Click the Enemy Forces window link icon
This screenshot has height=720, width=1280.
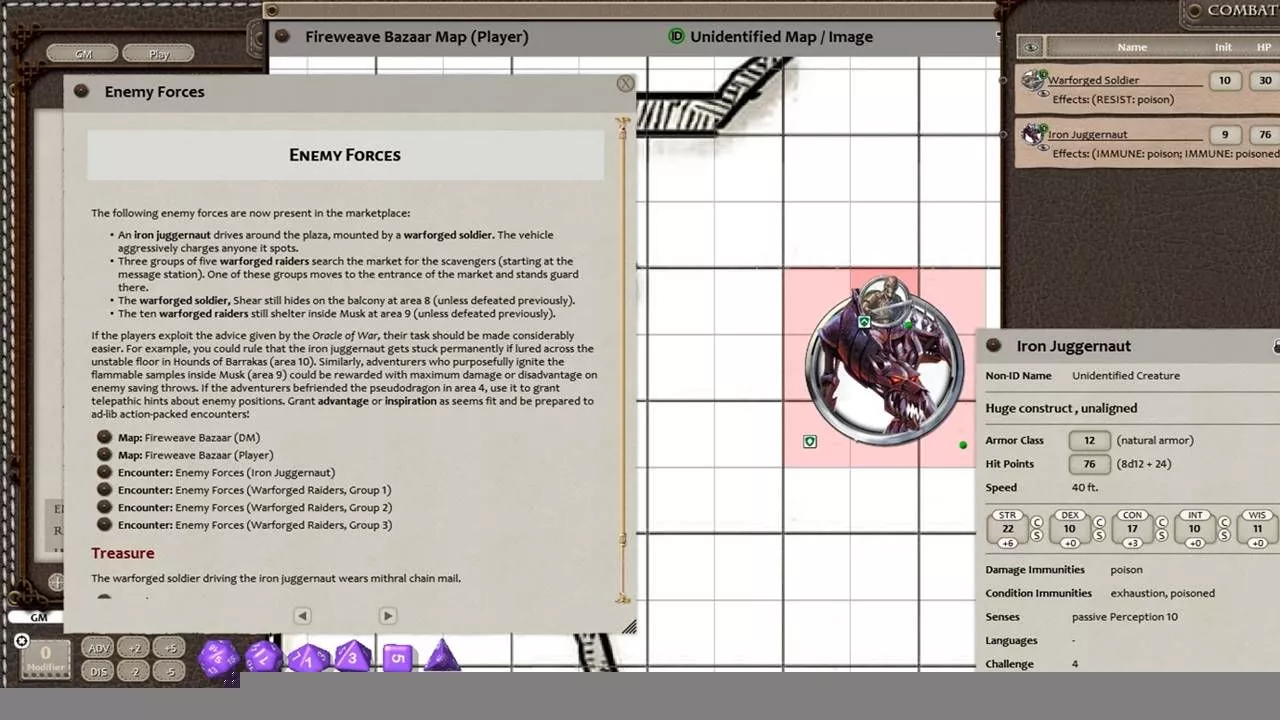[x=81, y=91]
